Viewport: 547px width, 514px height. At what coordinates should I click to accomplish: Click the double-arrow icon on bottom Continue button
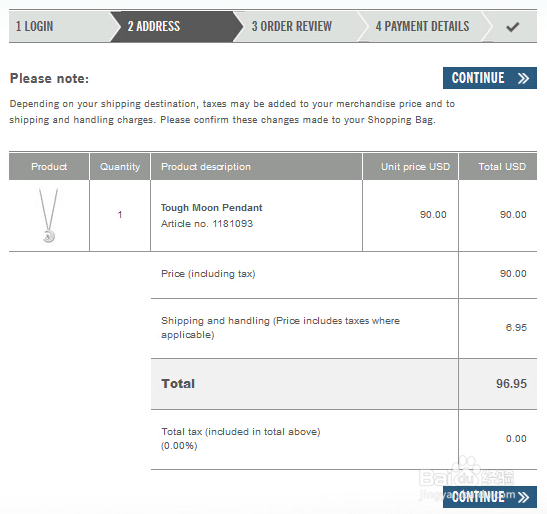click(523, 497)
